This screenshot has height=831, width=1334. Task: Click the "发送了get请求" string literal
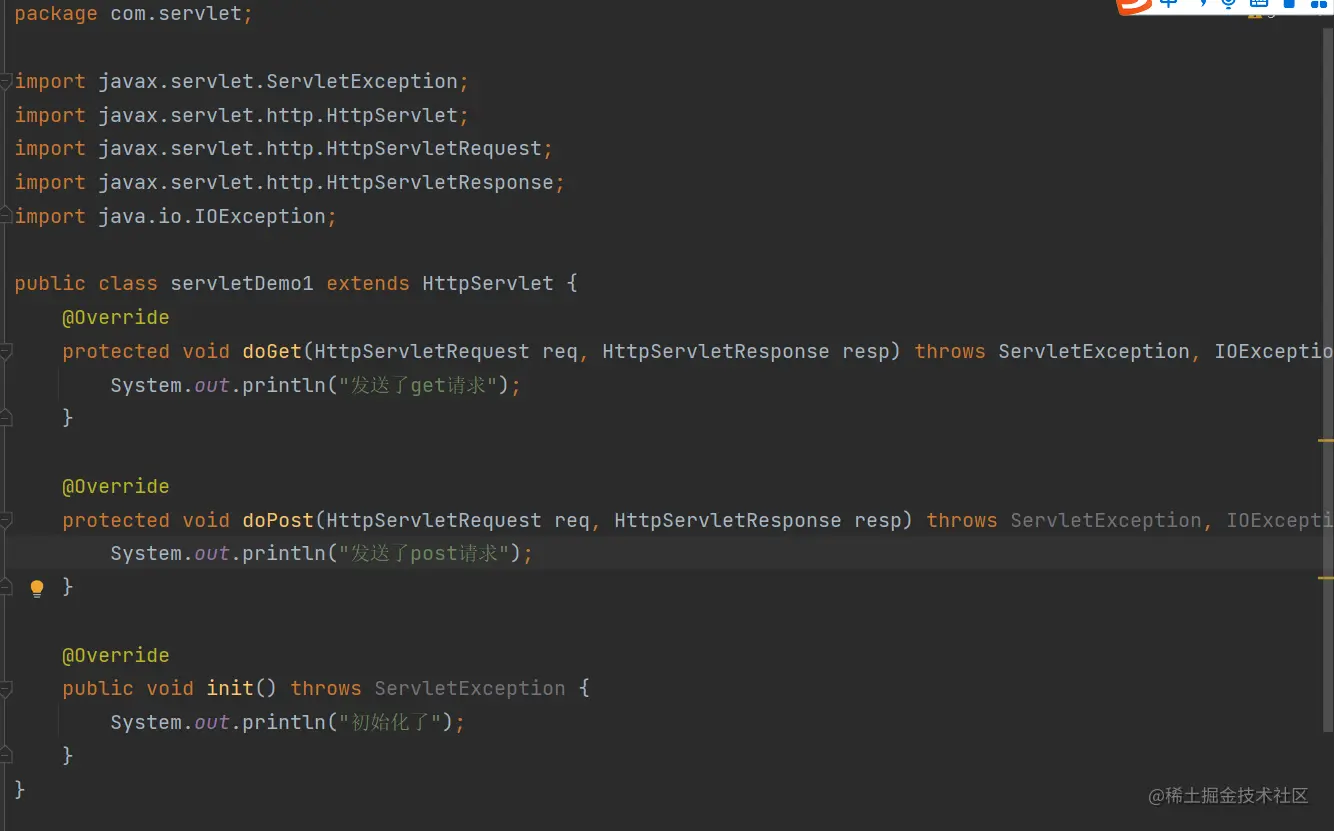pos(418,385)
